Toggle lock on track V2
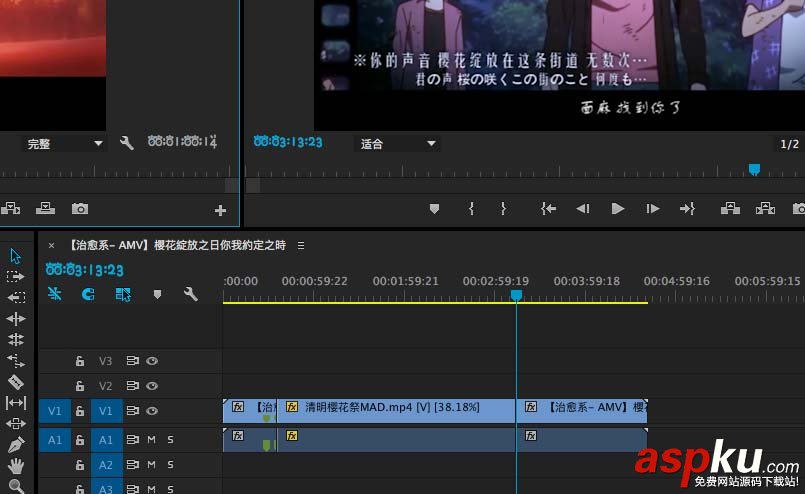805x494 pixels. [80, 386]
